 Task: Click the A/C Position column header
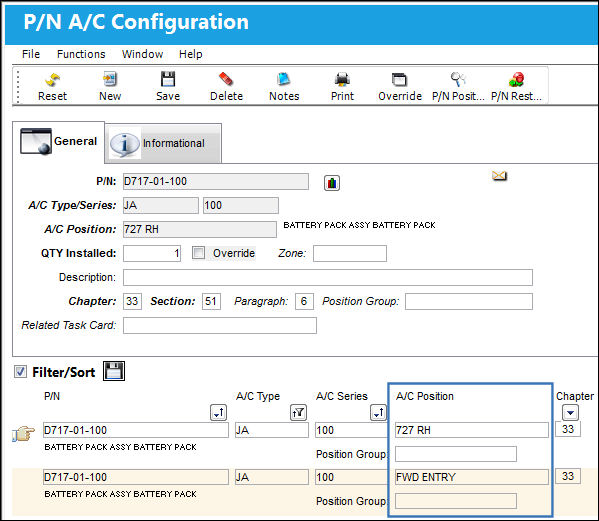tap(424, 396)
